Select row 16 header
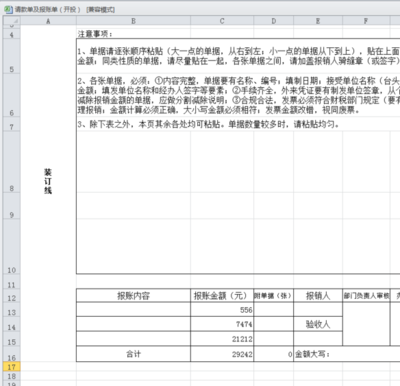 [x=11, y=354]
